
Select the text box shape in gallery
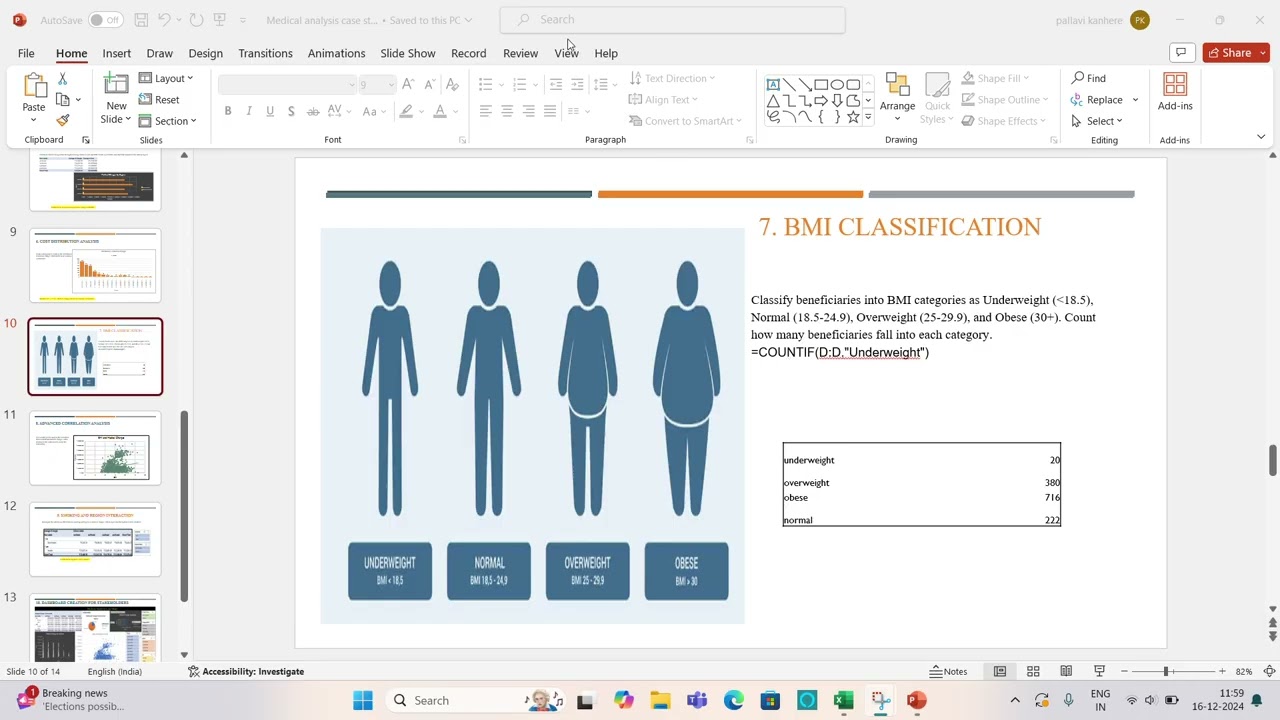coord(773,85)
